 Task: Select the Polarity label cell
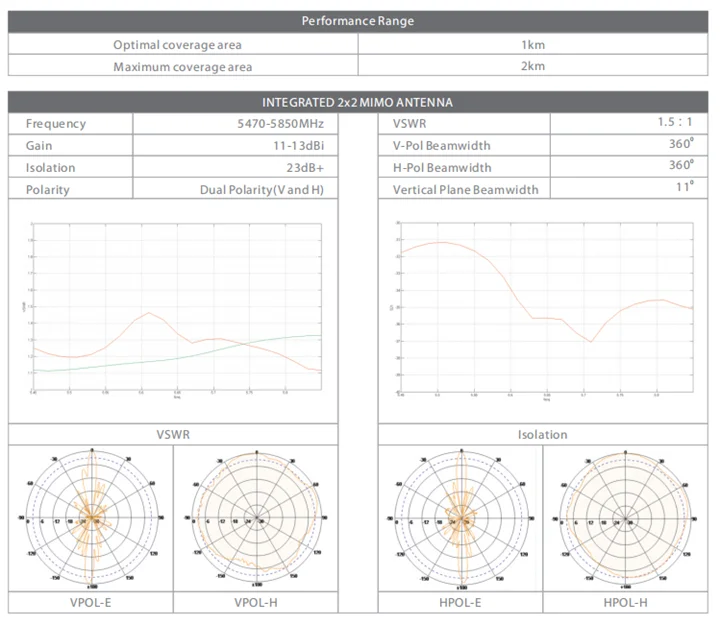70,190
